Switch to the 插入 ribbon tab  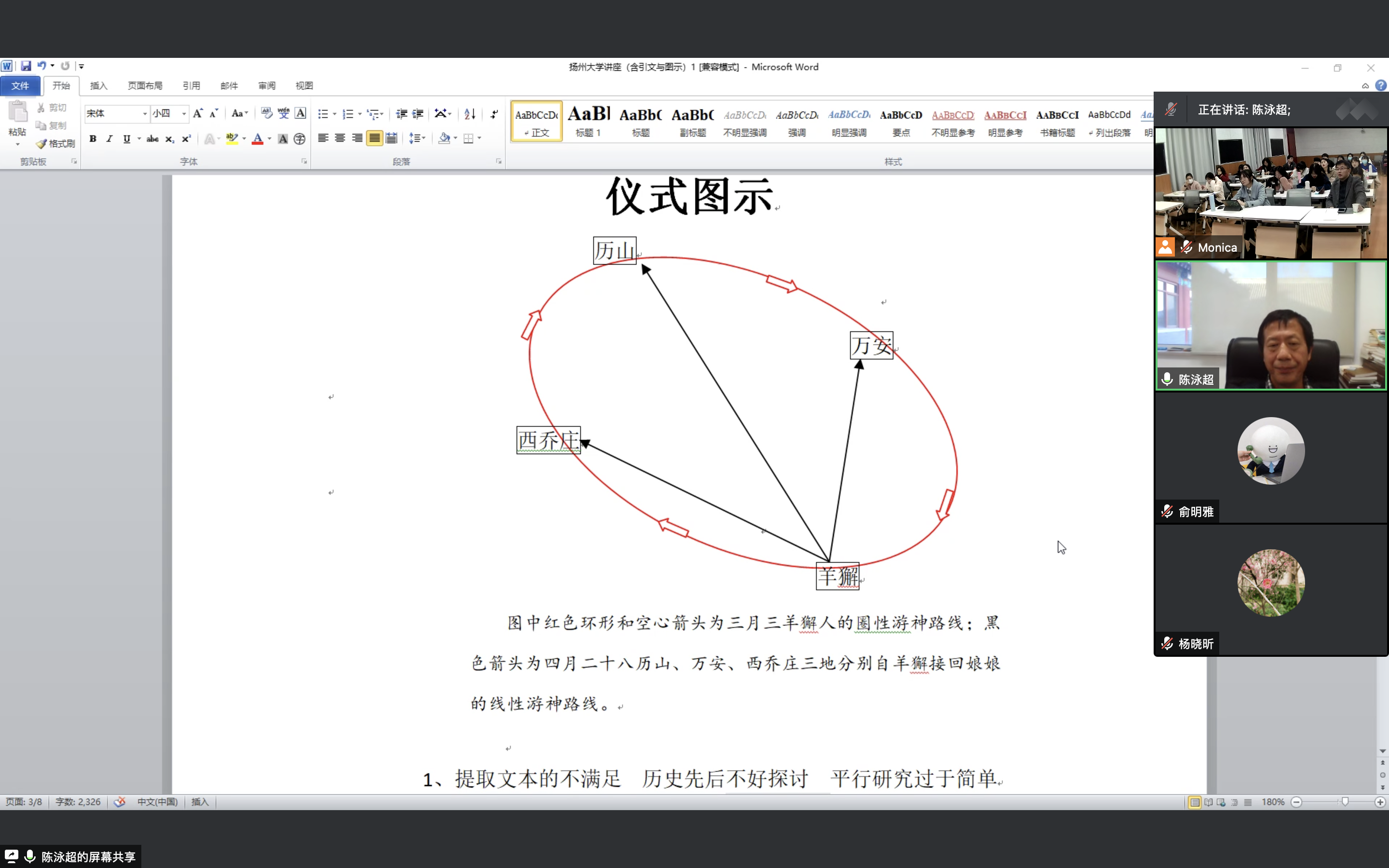pyautogui.click(x=99, y=85)
